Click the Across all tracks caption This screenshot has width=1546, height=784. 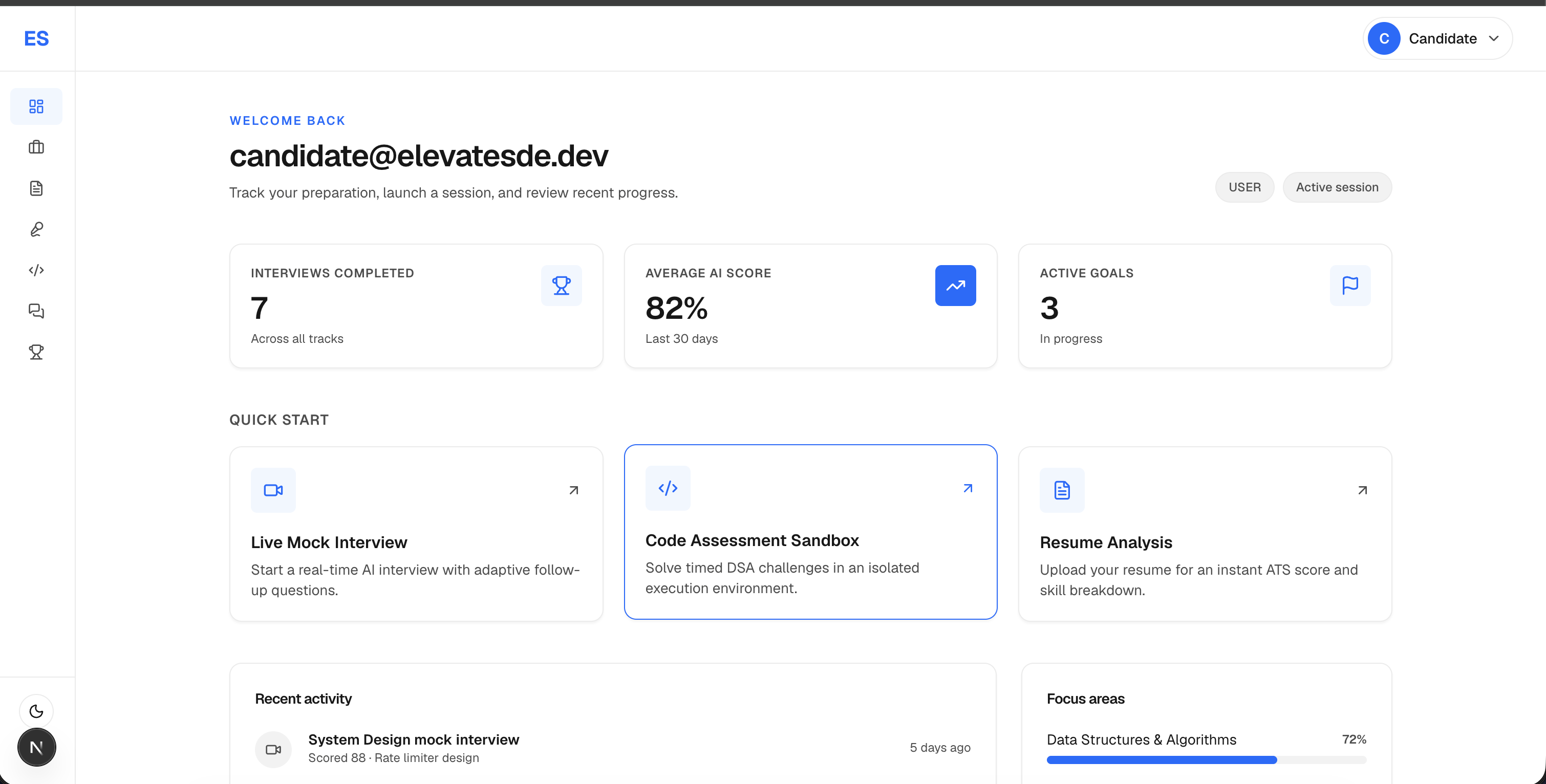297,339
